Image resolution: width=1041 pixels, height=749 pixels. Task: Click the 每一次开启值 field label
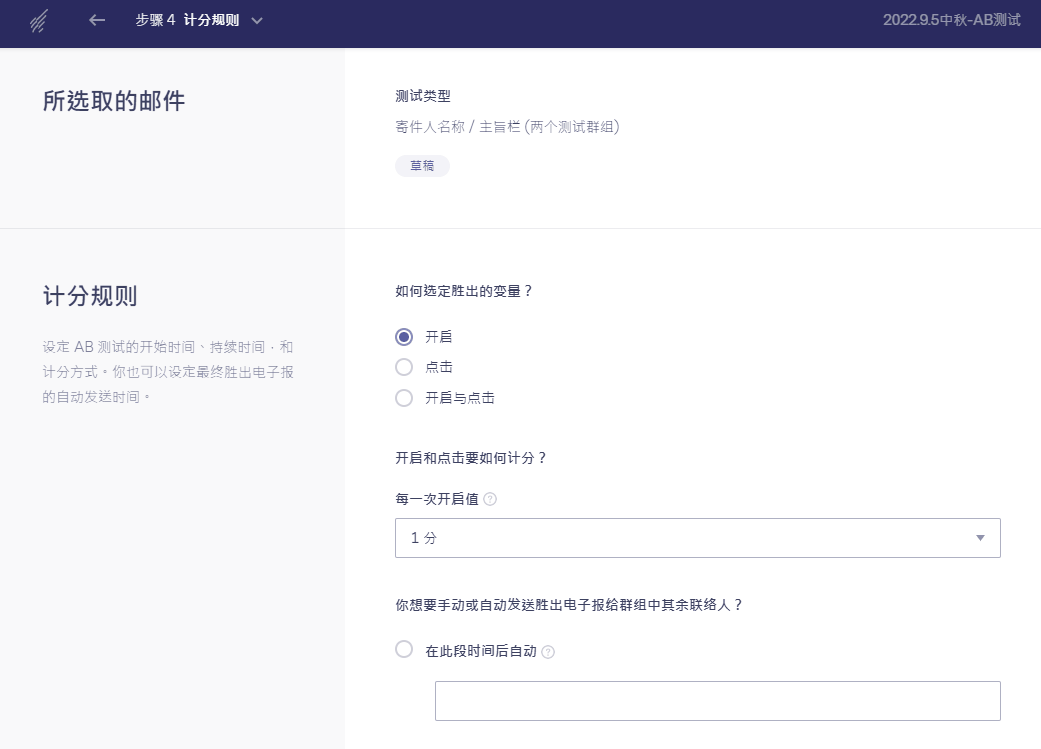coord(437,499)
